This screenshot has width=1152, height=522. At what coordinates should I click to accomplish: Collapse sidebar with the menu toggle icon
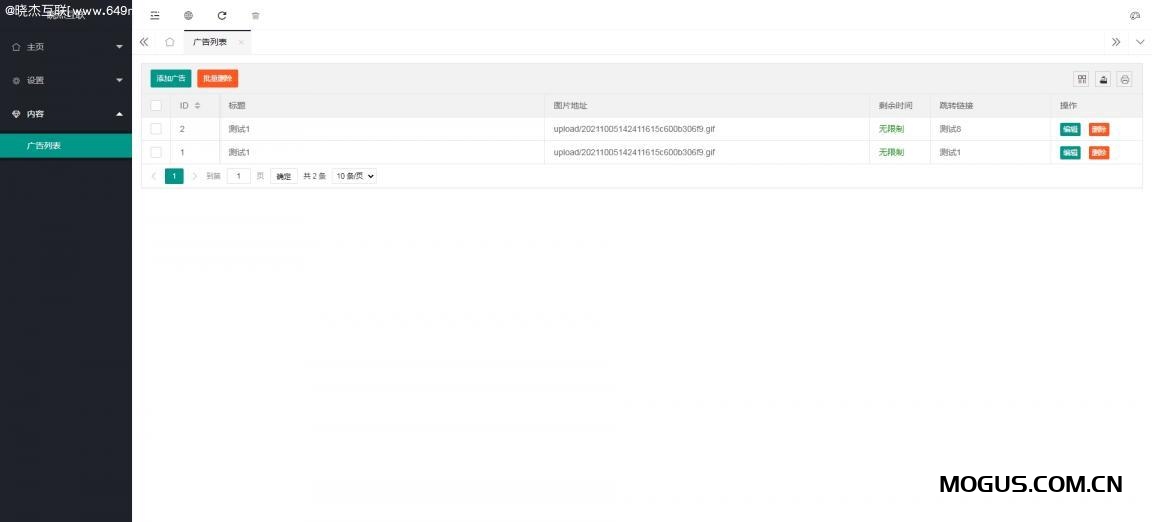155,16
